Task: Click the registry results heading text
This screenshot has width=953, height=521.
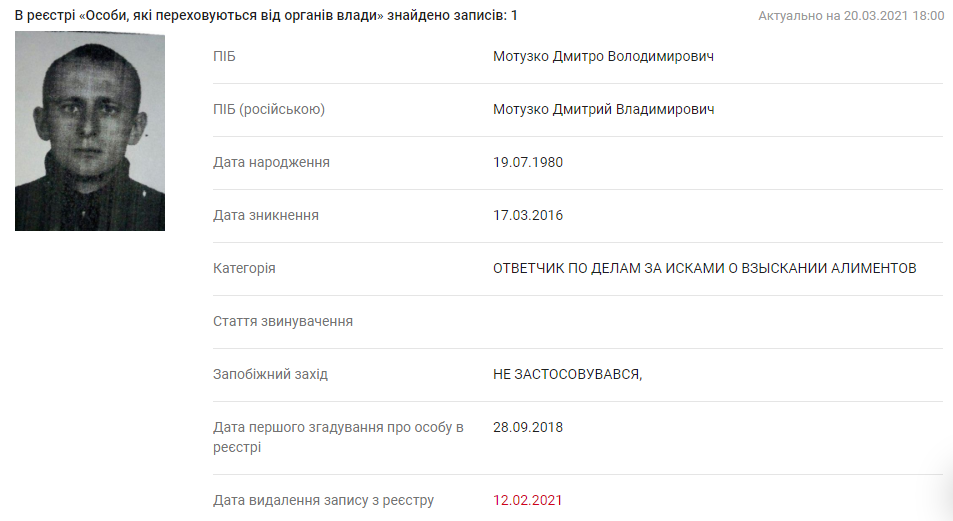Action: [266, 16]
